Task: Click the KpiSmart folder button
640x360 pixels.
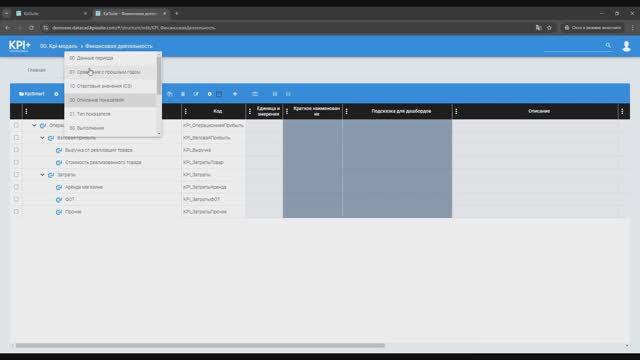Action: click(31, 94)
